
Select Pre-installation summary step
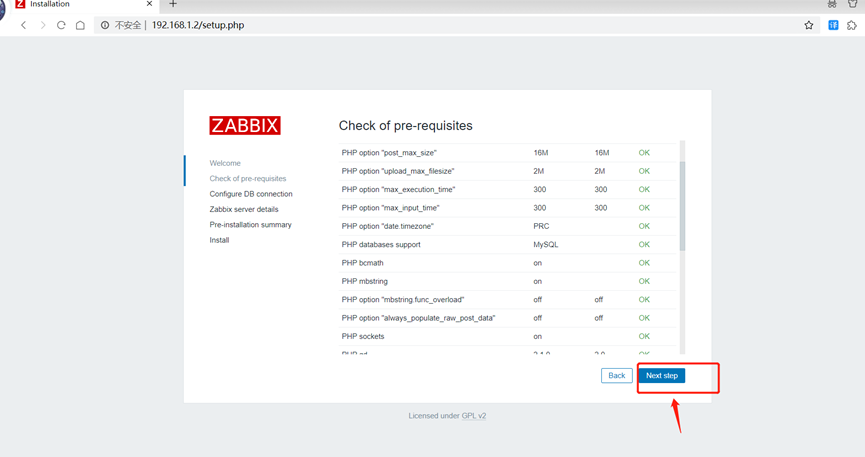250,225
